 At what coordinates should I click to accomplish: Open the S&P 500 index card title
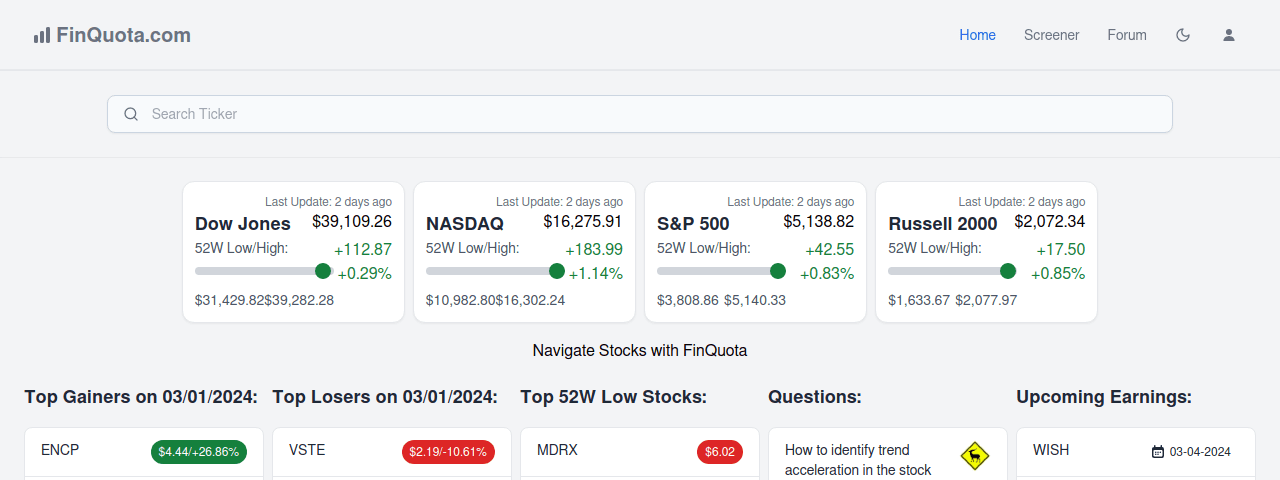(x=693, y=224)
